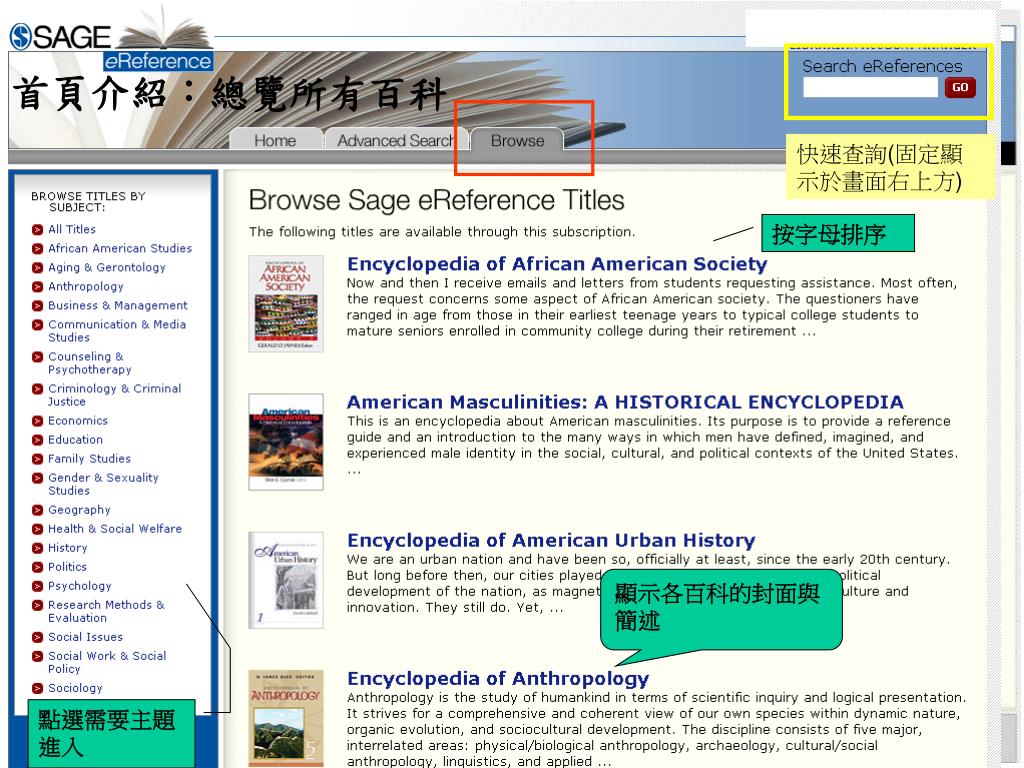Click the red arrow bullet beside History
The height and width of the screenshot is (768, 1024).
37,547
